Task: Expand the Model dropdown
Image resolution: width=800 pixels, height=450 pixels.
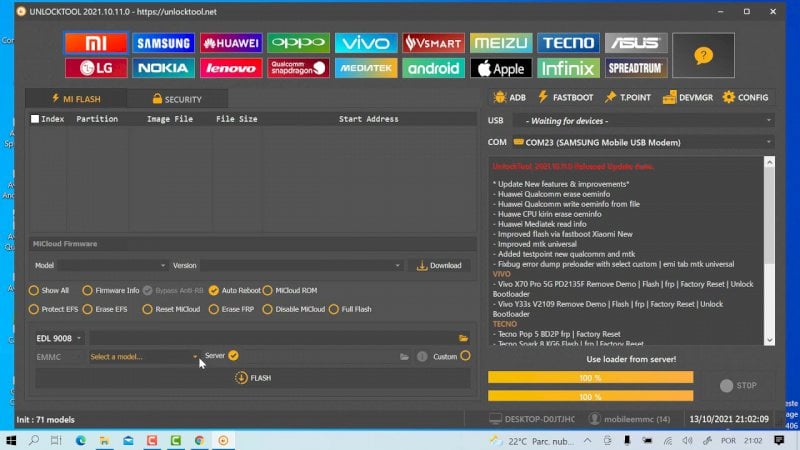Action: pyautogui.click(x=112, y=265)
